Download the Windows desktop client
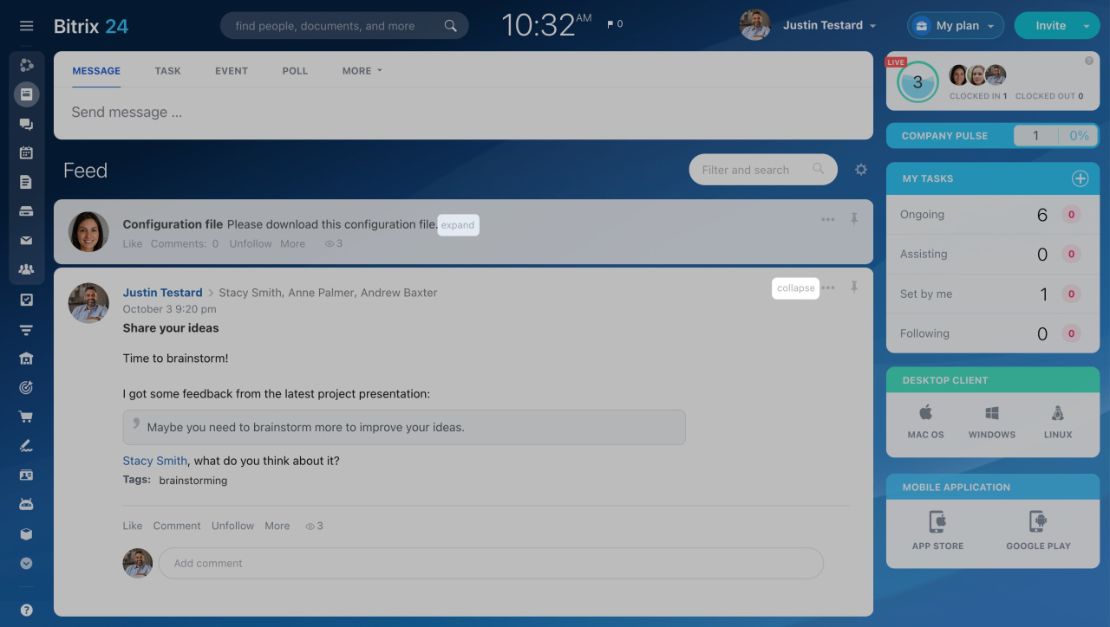 click(992, 422)
